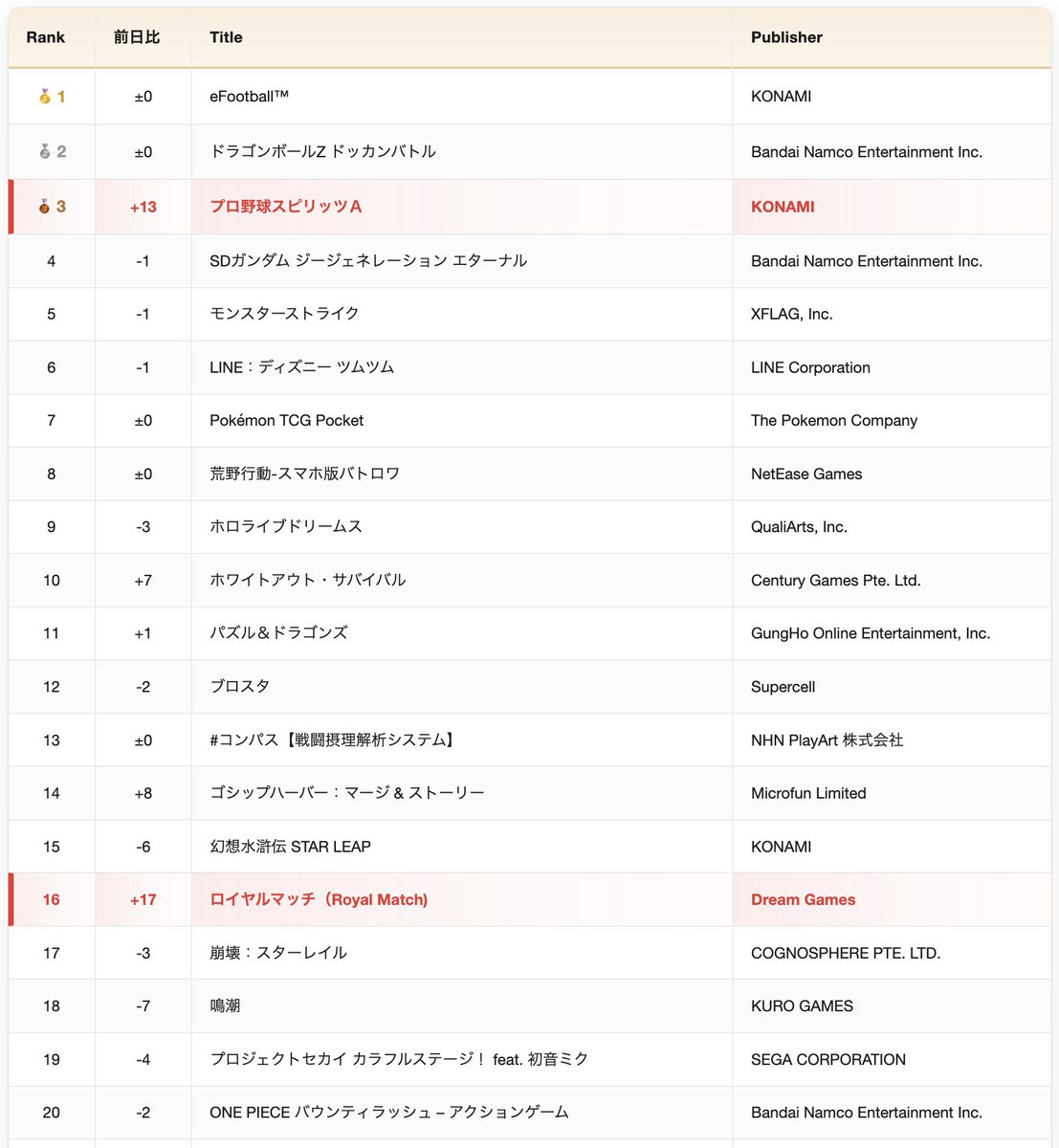Screen dimensions: 1059x1148
Task: Click ゴシップハーバー：マージ & ストーリー title
Action: 347,793
